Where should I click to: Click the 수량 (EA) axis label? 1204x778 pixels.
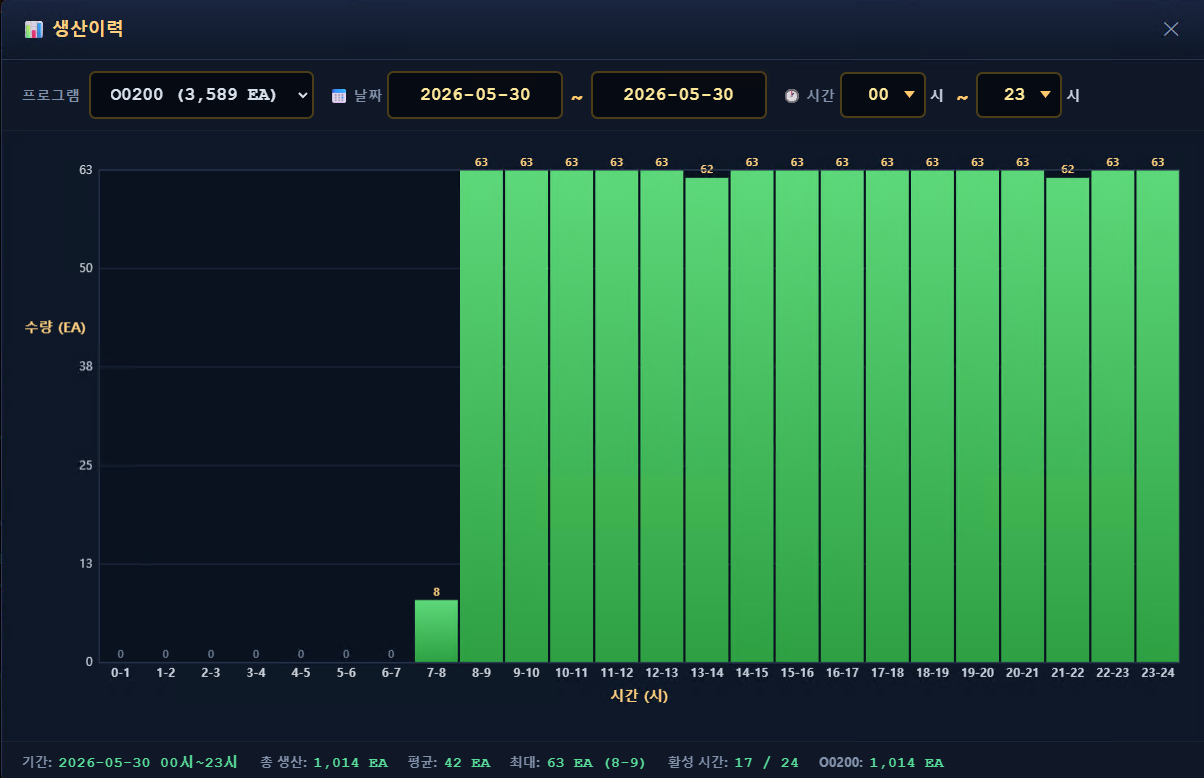55,327
